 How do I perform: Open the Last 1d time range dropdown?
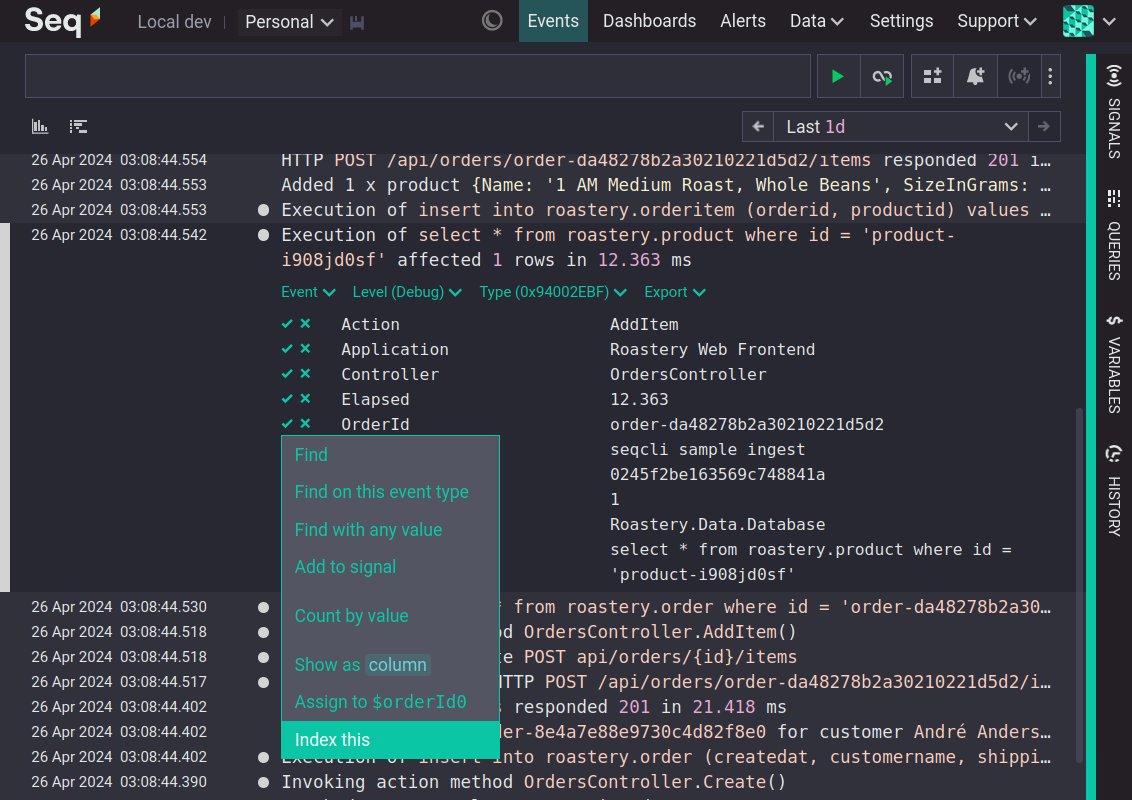(901, 126)
